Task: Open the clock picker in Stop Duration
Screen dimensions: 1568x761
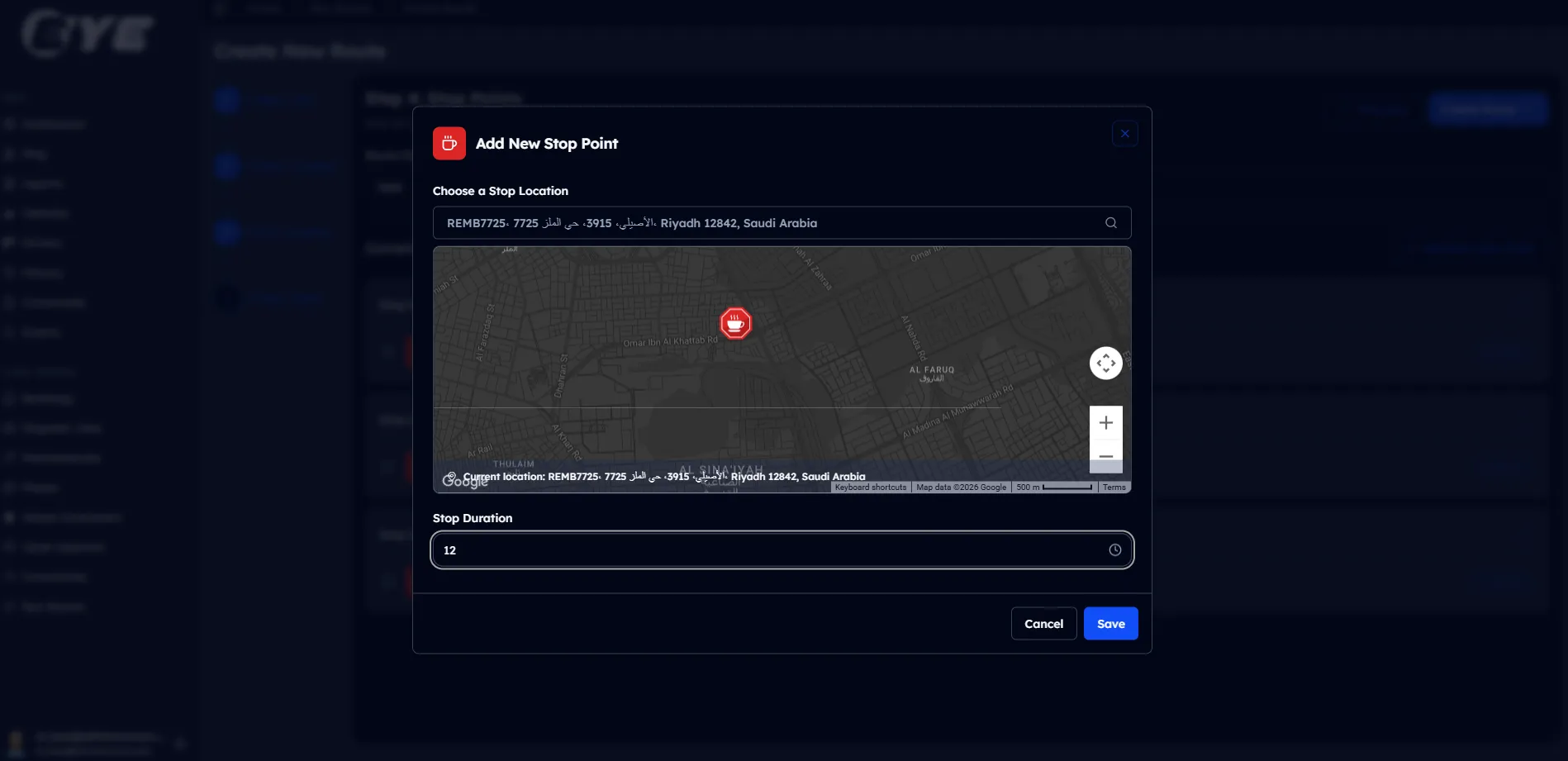Action: pyautogui.click(x=1114, y=550)
